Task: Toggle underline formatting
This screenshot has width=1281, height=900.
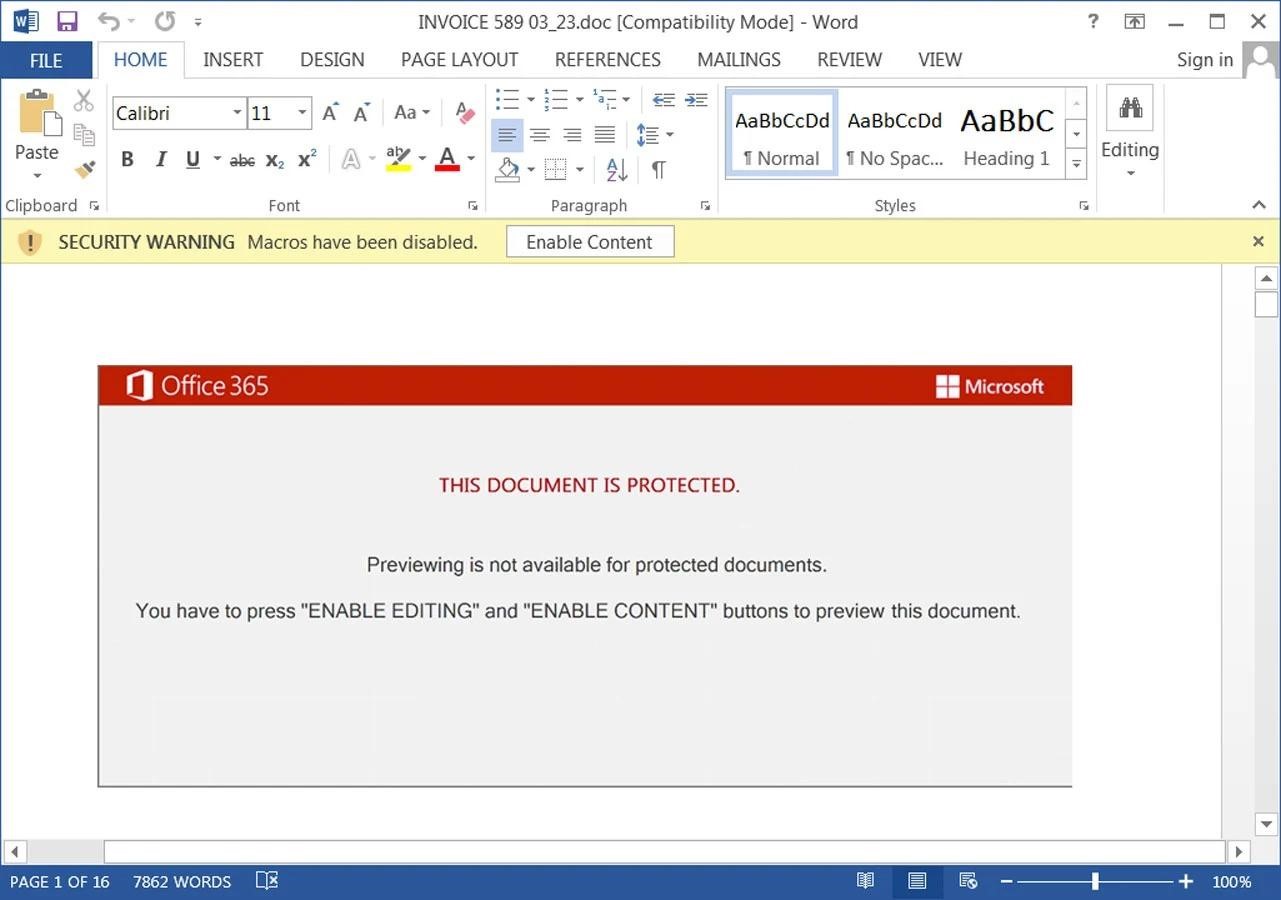Action: 190,159
